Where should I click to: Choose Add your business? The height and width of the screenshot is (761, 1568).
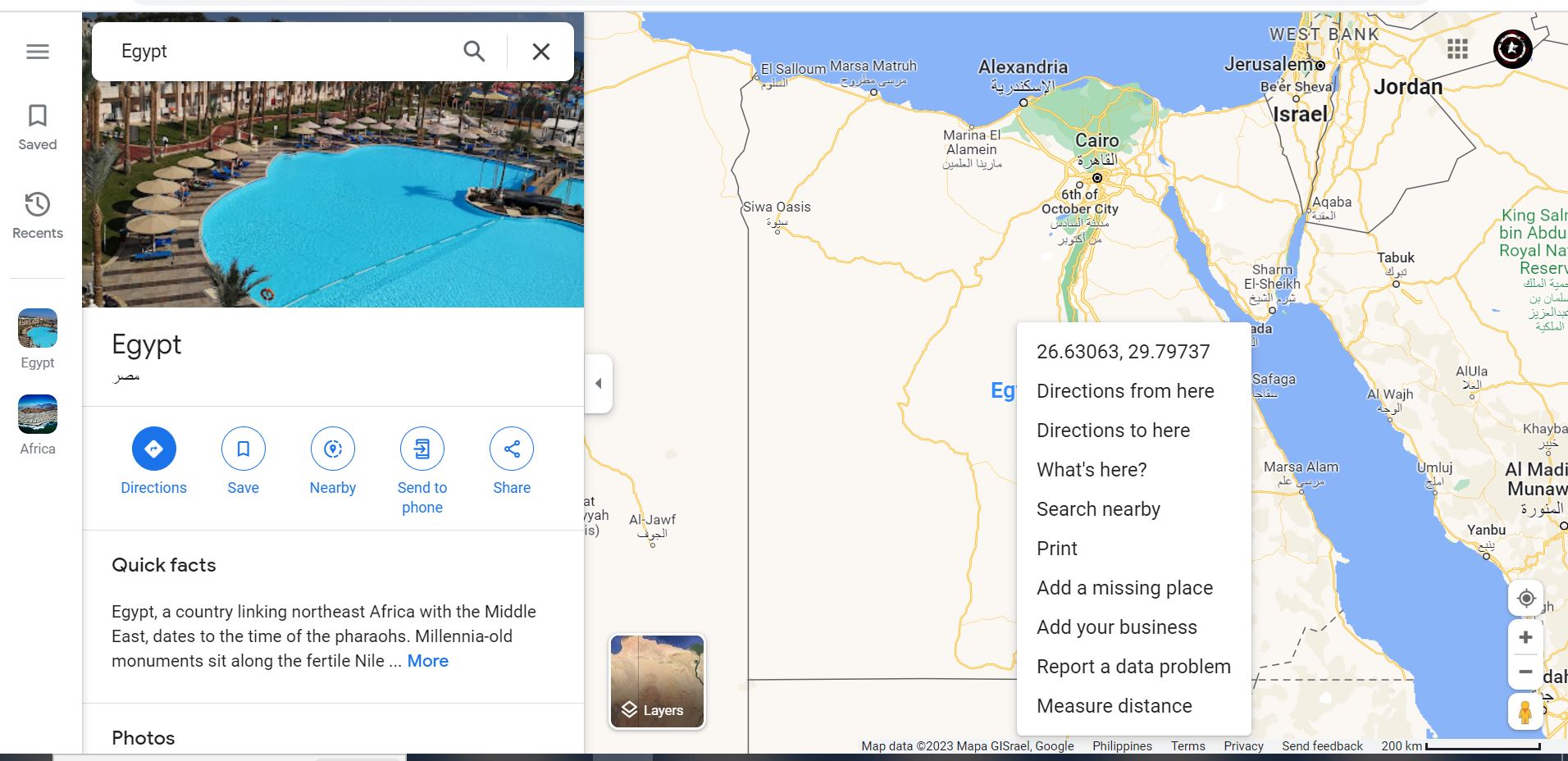(x=1134, y=627)
